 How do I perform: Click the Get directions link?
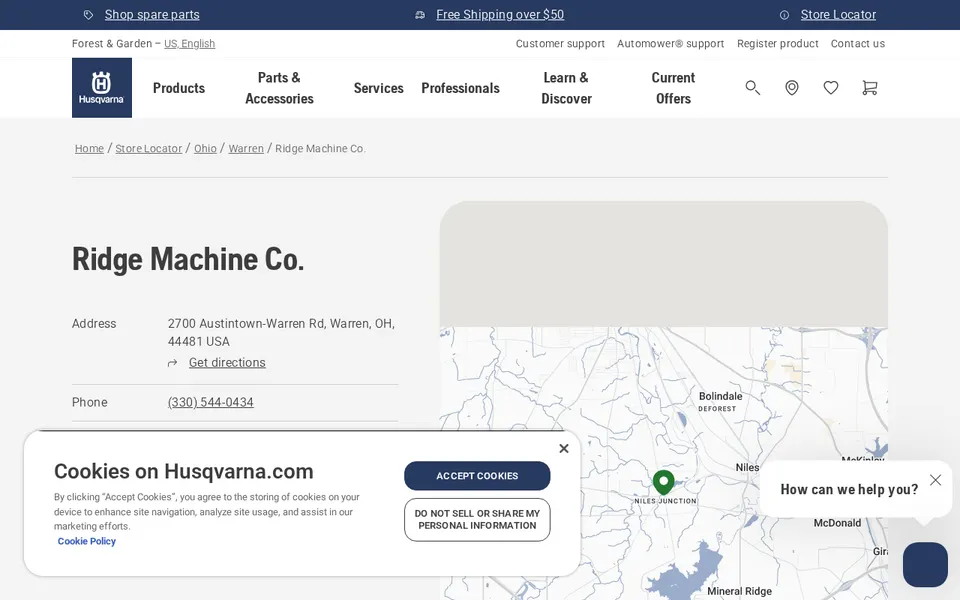coord(227,362)
